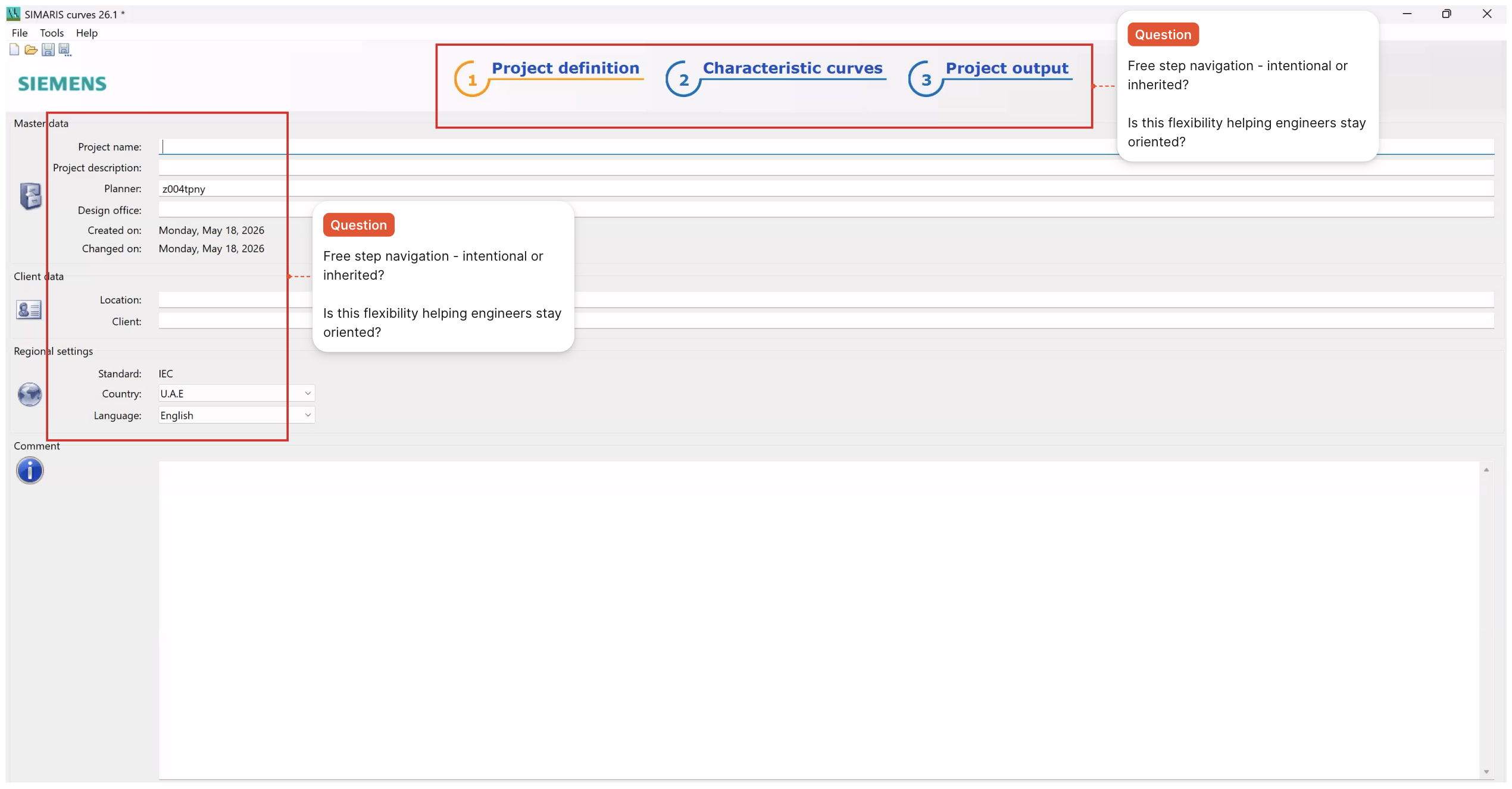Click the "Location:" label
This screenshot has height=789, width=1512.
pos(121,300)
